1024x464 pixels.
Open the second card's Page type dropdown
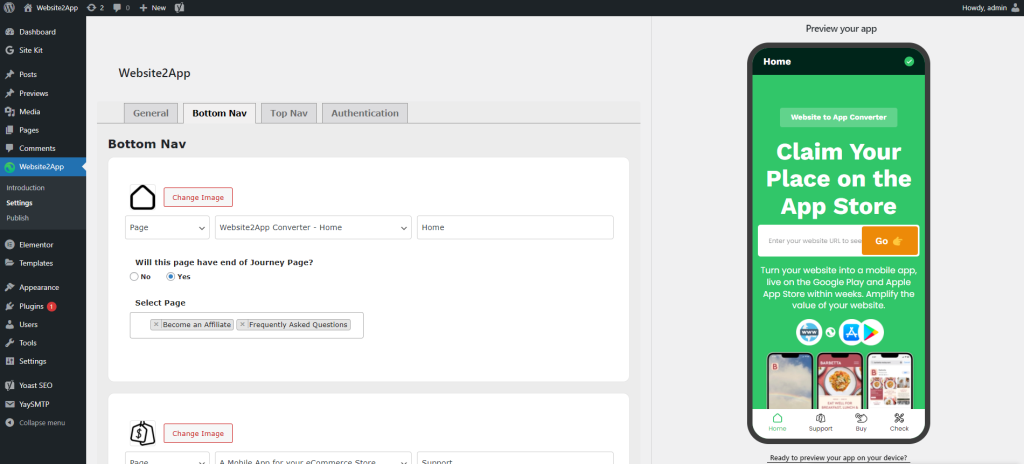click(x=167, y=457)
